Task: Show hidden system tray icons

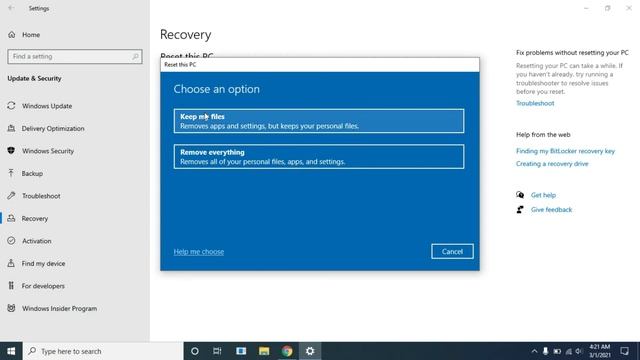Action: pos(534,351)
